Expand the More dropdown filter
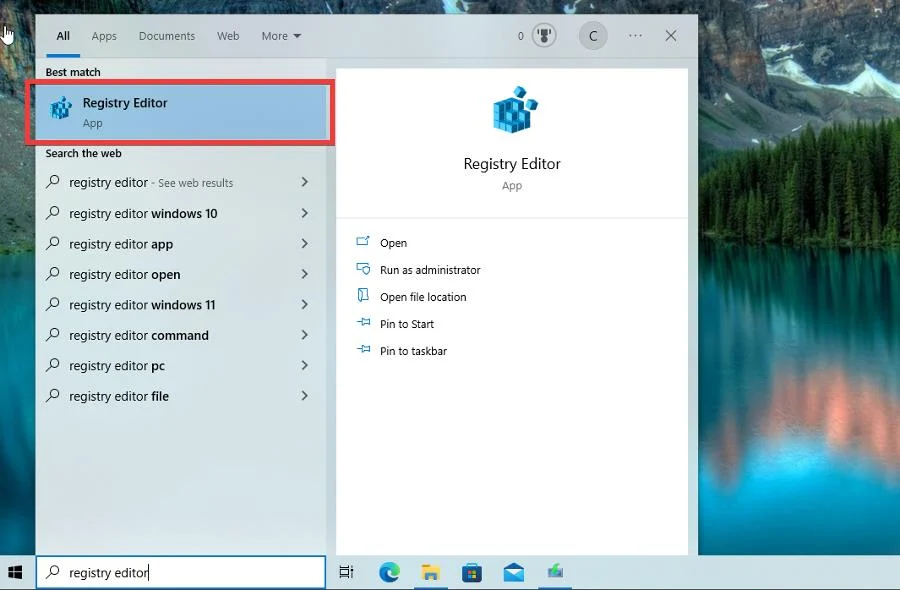This screenshot has width=900, height=590. coord(281,36)
